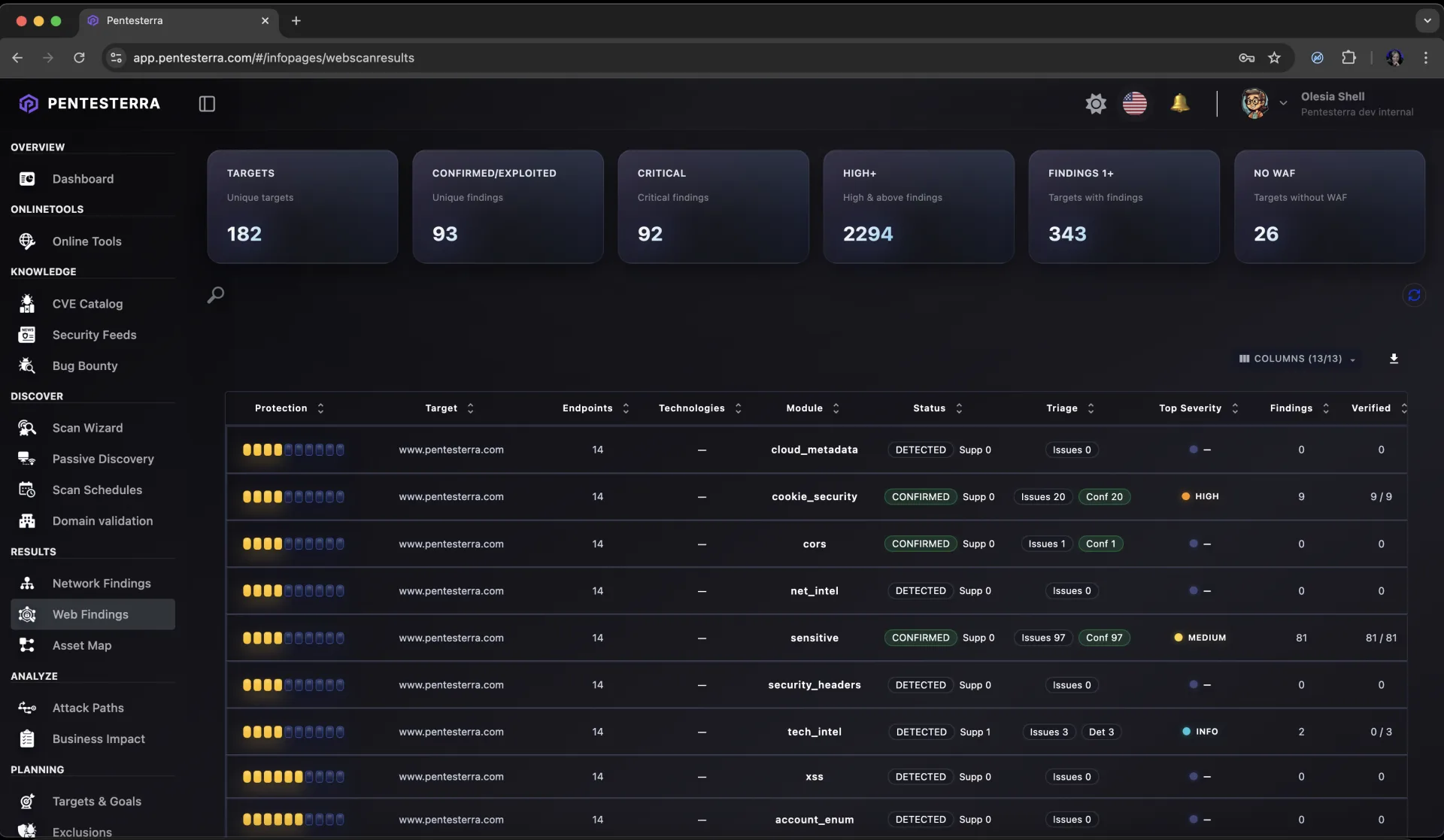The height and width of the screenshot is (840, 1444).
Task: Click the search magnifier icon above the table
Action: (216, 295)
